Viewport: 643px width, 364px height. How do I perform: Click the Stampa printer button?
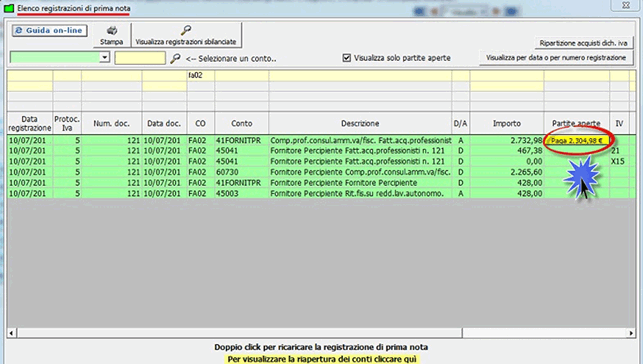click(x=112, y=35)
